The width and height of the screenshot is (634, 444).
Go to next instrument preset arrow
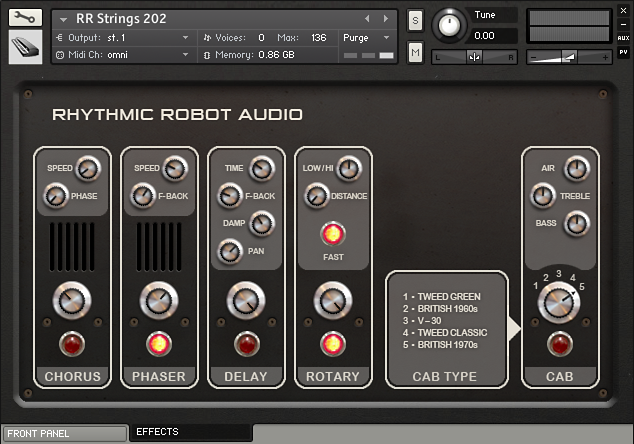(x=386, y=19)
